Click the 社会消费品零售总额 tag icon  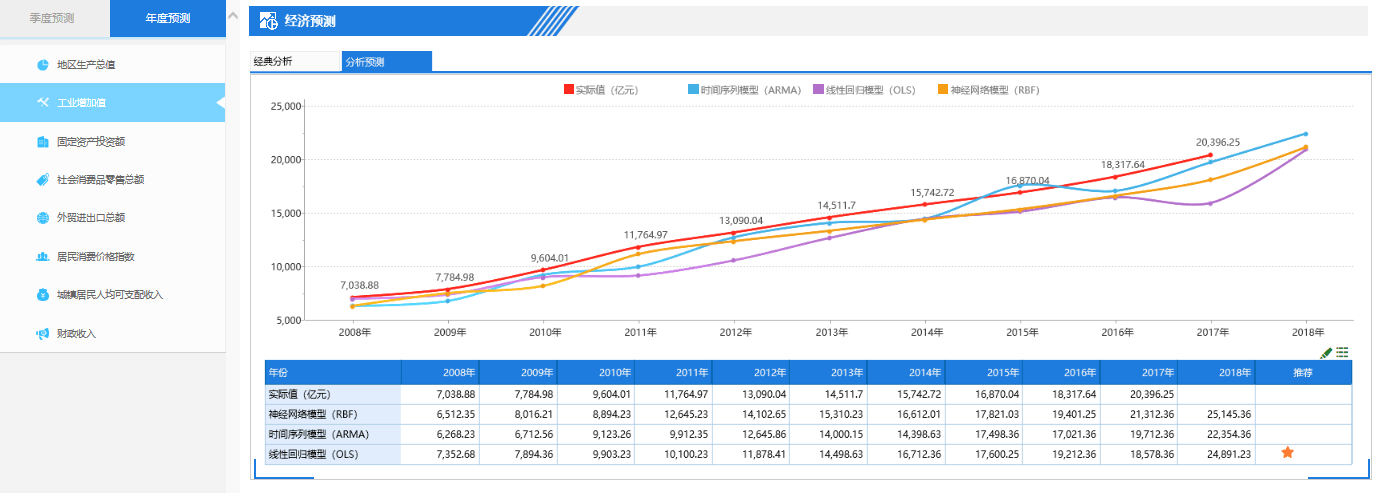43,180
